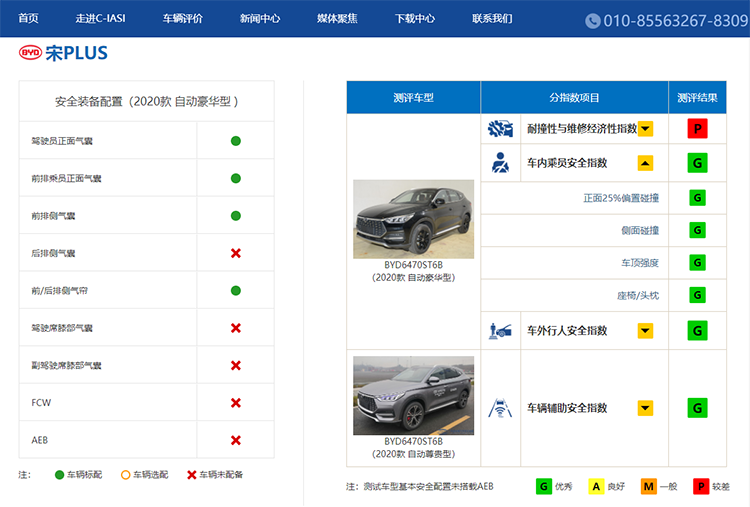Click red X for 后排侧气囊
The height and width of the screenshot is (507, 750).
[236, 253]
